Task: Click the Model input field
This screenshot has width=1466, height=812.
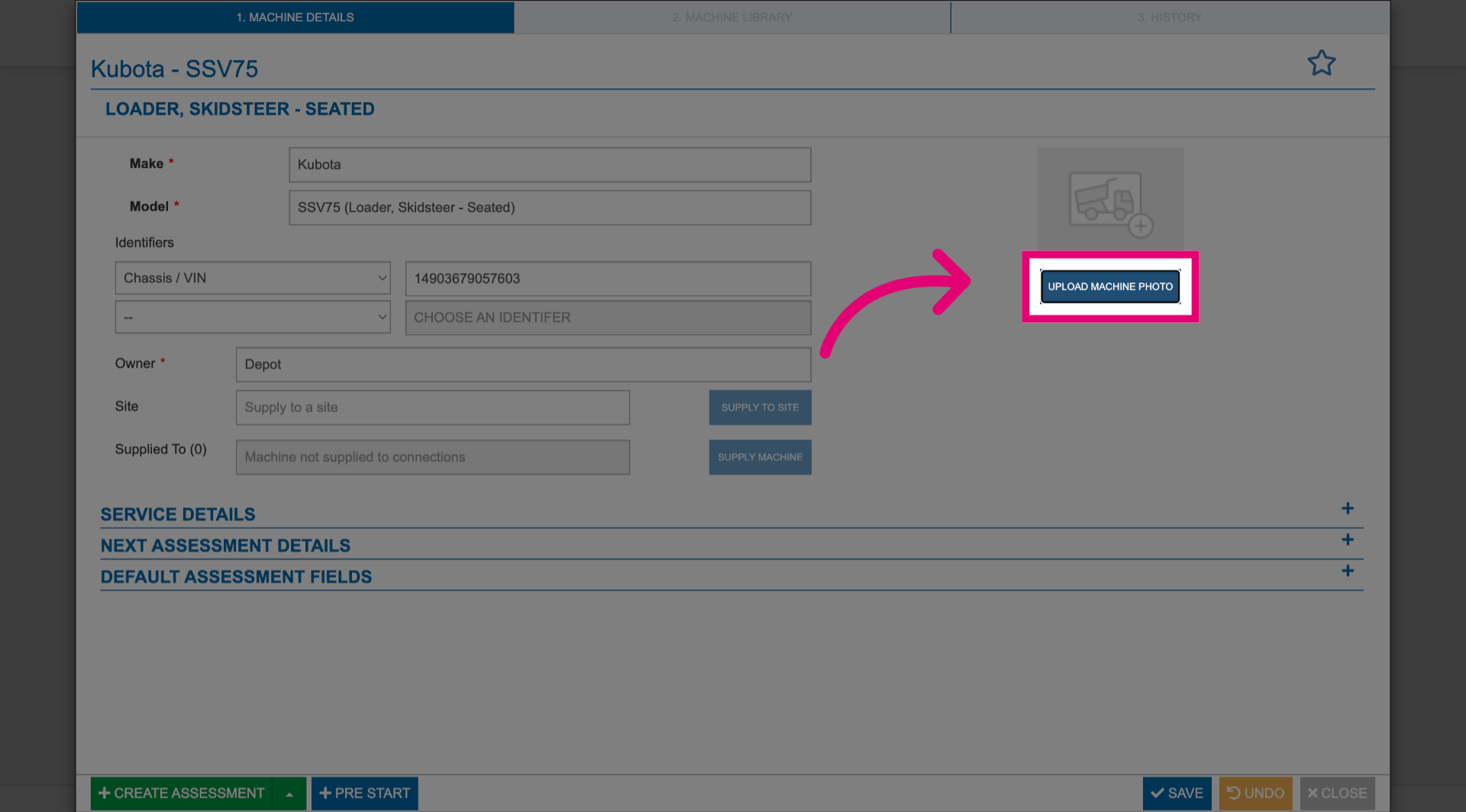Action: [550, 208]
